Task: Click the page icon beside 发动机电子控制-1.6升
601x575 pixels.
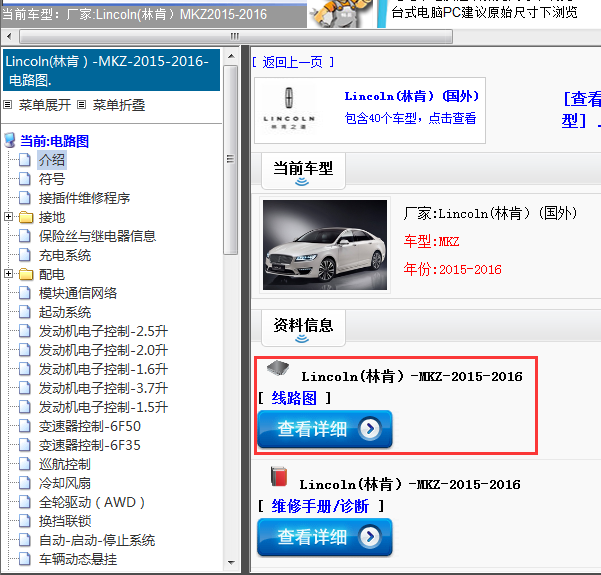Action: coord(25,369)
